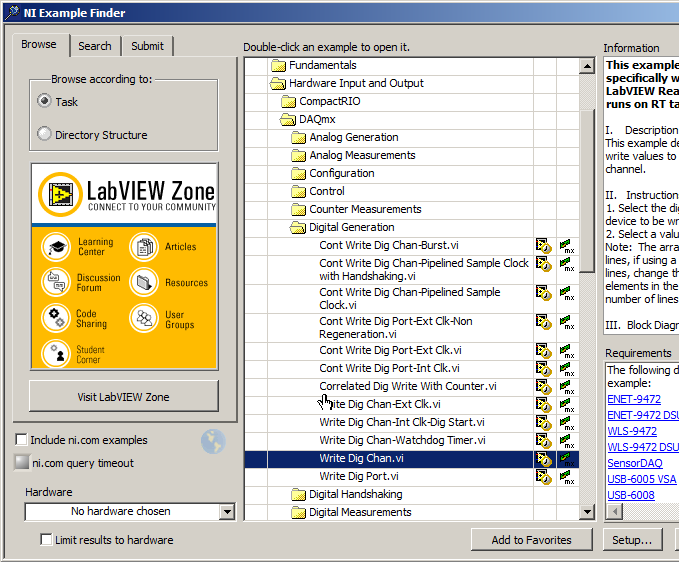Image resolution: width=679 pixels, height=562 pixels.
Task: Open the User Groups icon
Action: click(x=144, y=318)
